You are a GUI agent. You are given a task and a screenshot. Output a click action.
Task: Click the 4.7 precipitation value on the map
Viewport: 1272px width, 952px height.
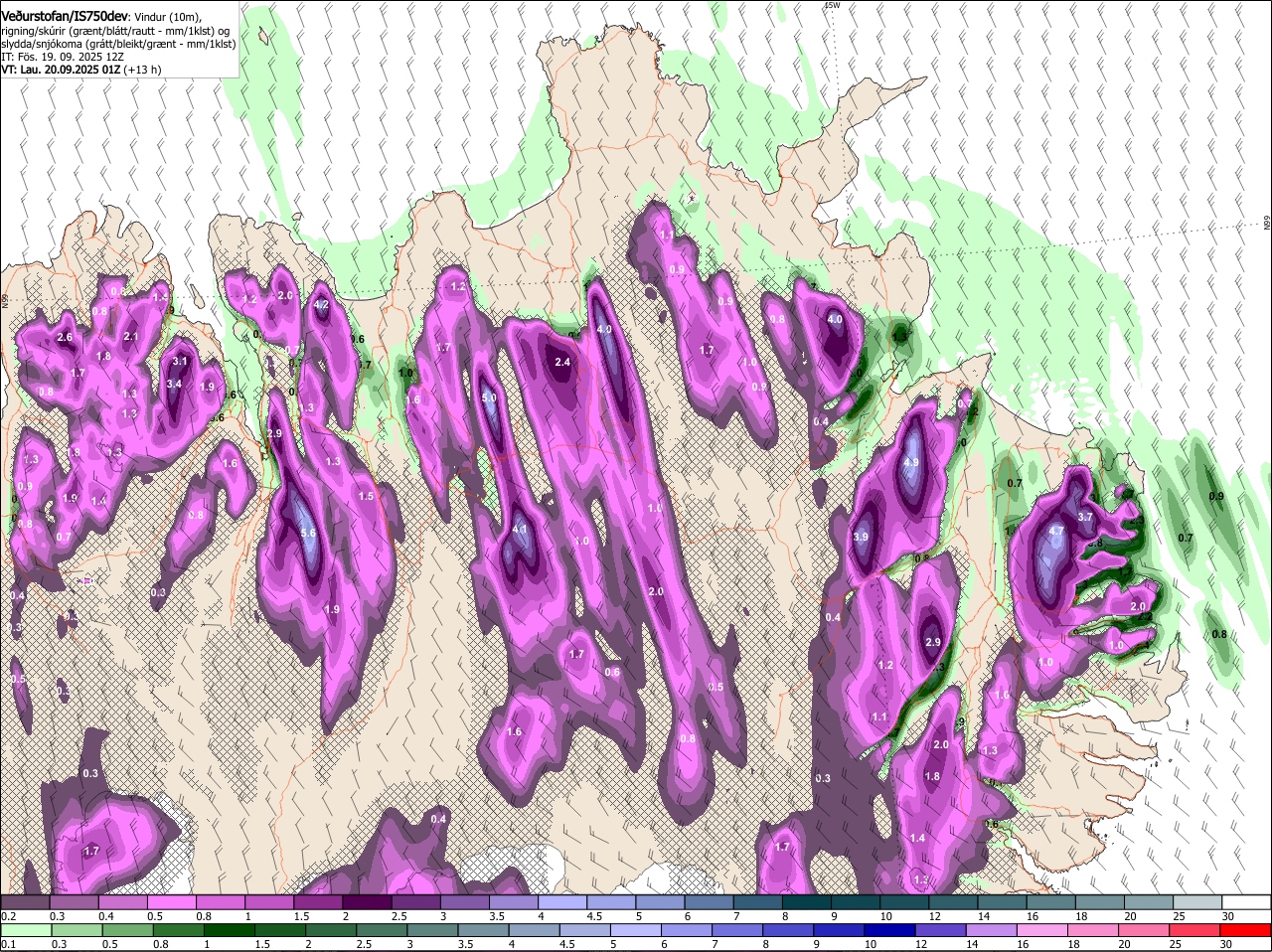pos(1056,532)
